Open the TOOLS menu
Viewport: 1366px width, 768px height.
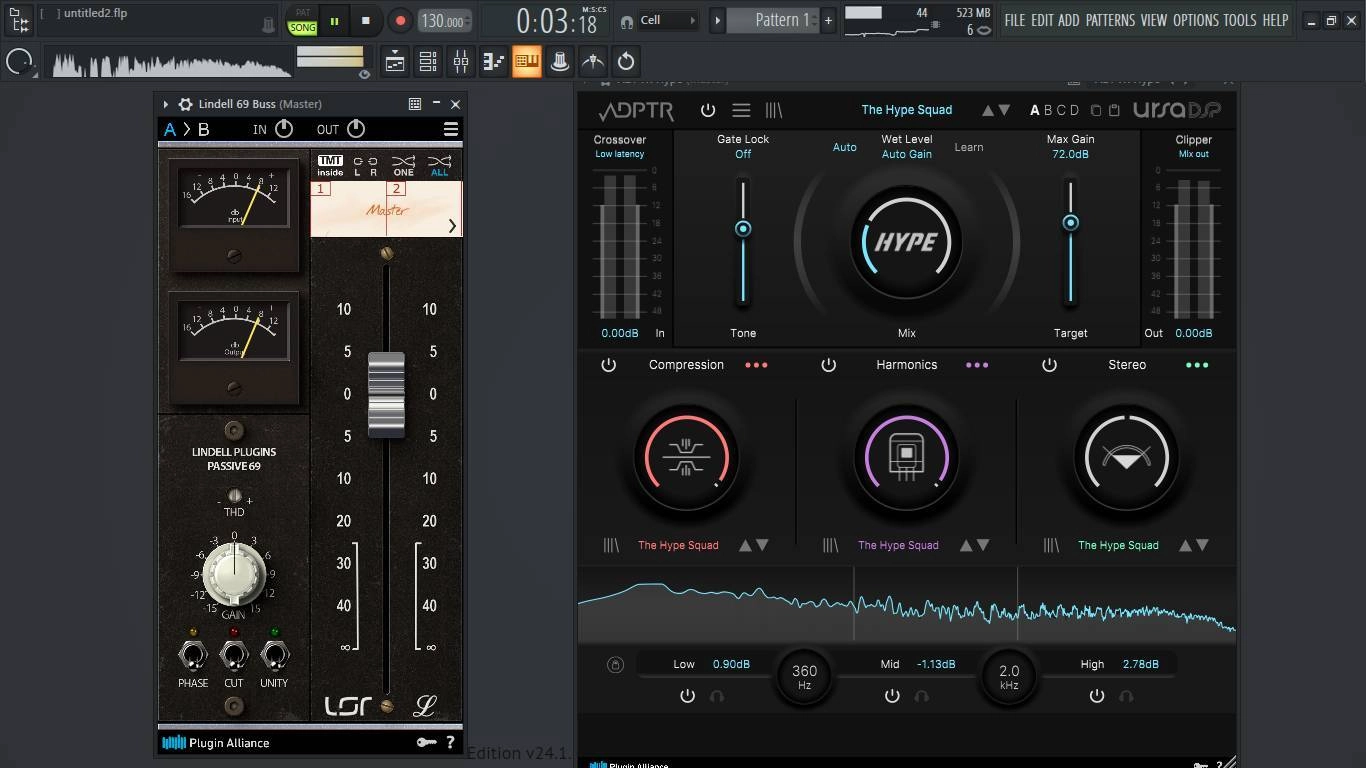click(1240, 20)
